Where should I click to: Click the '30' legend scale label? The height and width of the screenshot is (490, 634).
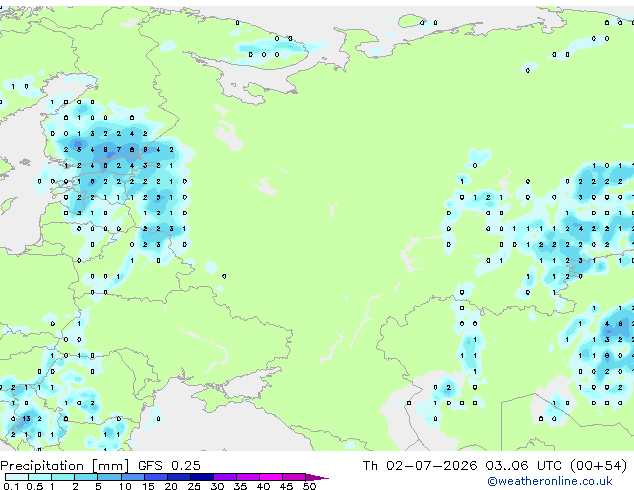[217, 486]
